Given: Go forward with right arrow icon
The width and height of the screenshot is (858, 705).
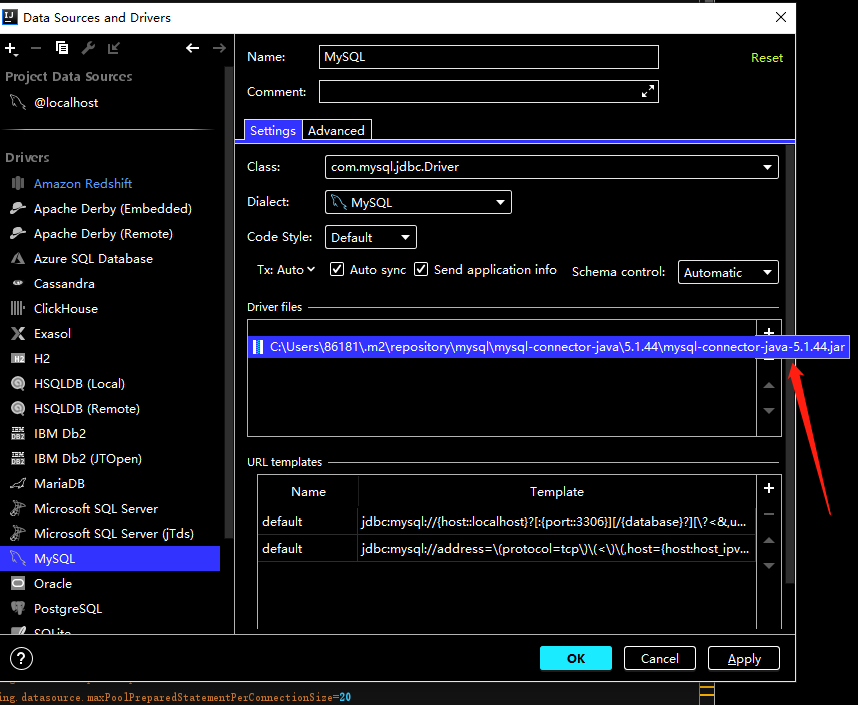Looking at the screenshot, I should 219,48.
